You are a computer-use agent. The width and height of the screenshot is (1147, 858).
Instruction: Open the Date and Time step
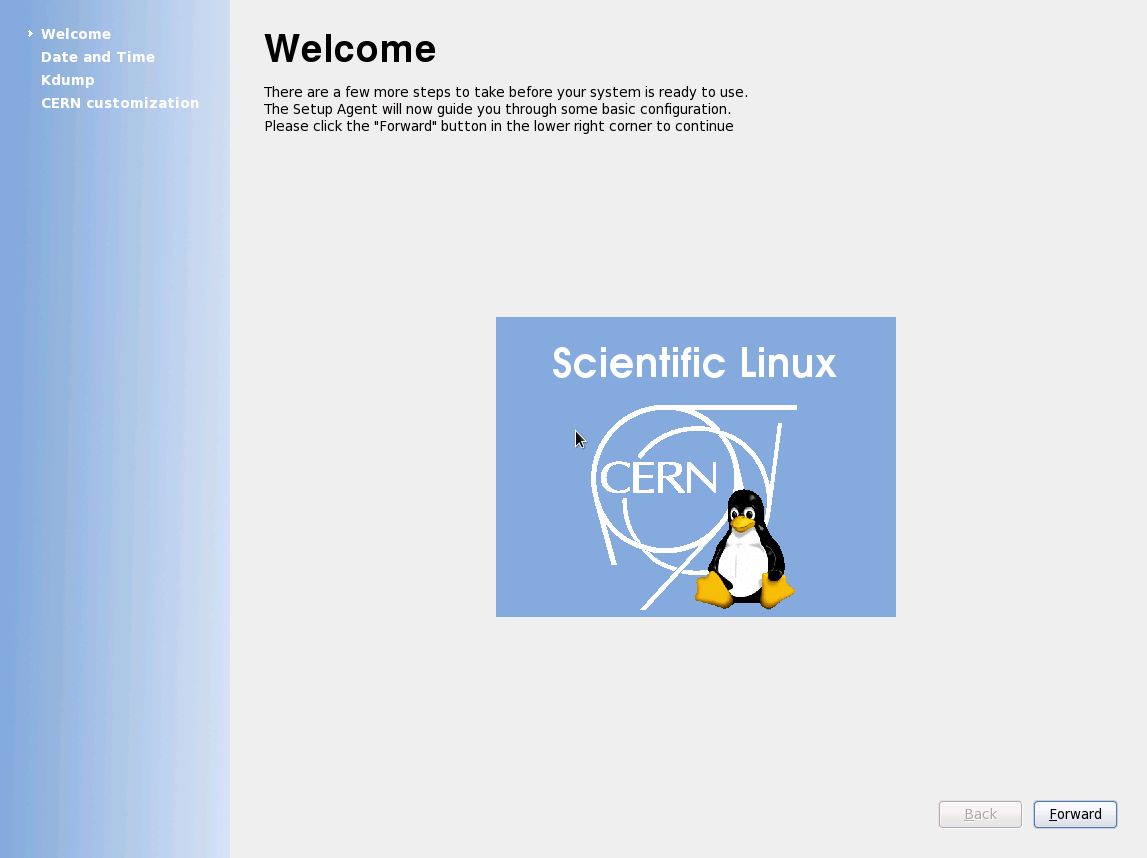pyautogui.click(x=98, y=57)
